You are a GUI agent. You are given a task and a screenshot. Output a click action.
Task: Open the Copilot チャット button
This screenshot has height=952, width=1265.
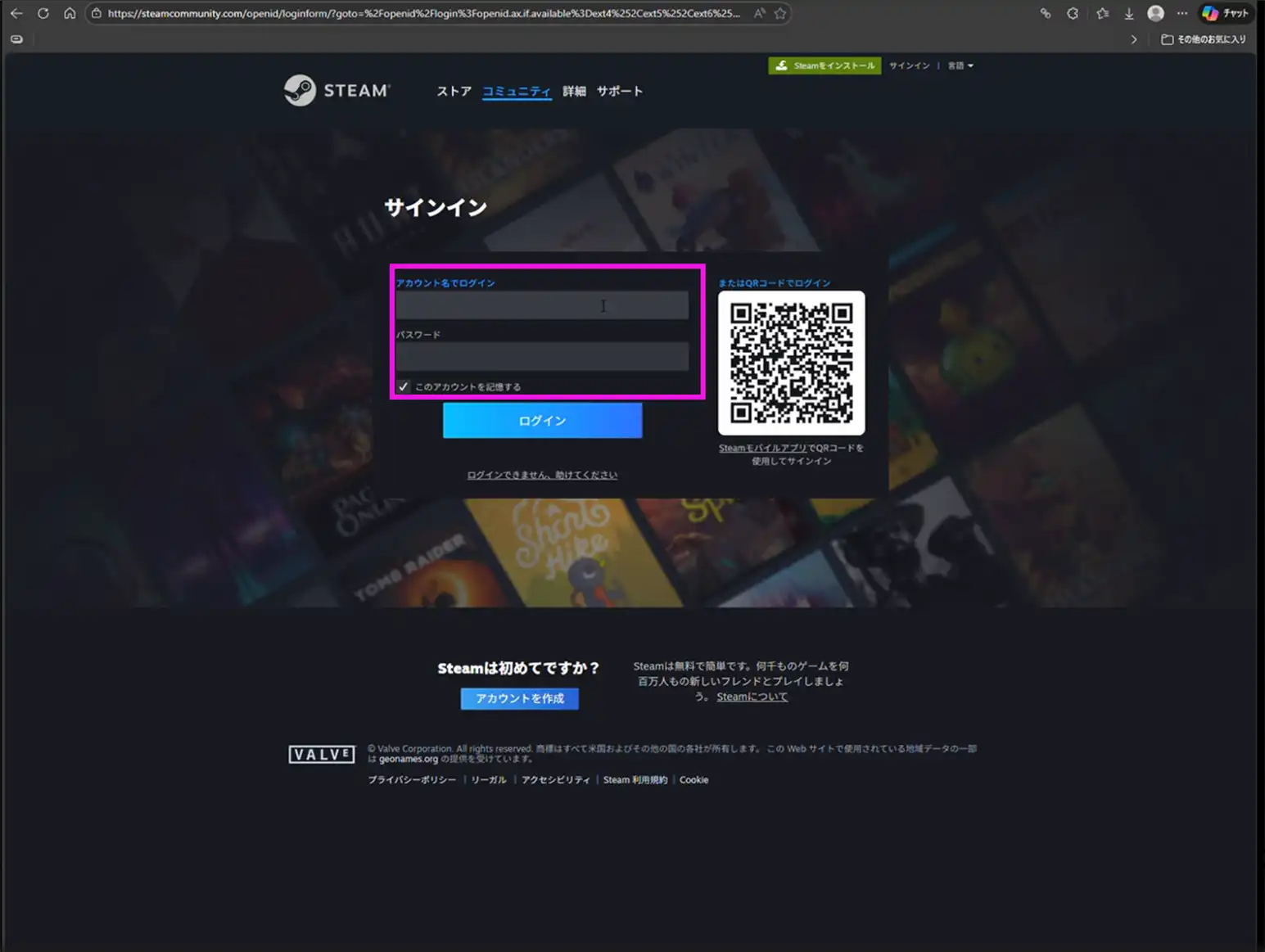click(x=1225, y=13)
